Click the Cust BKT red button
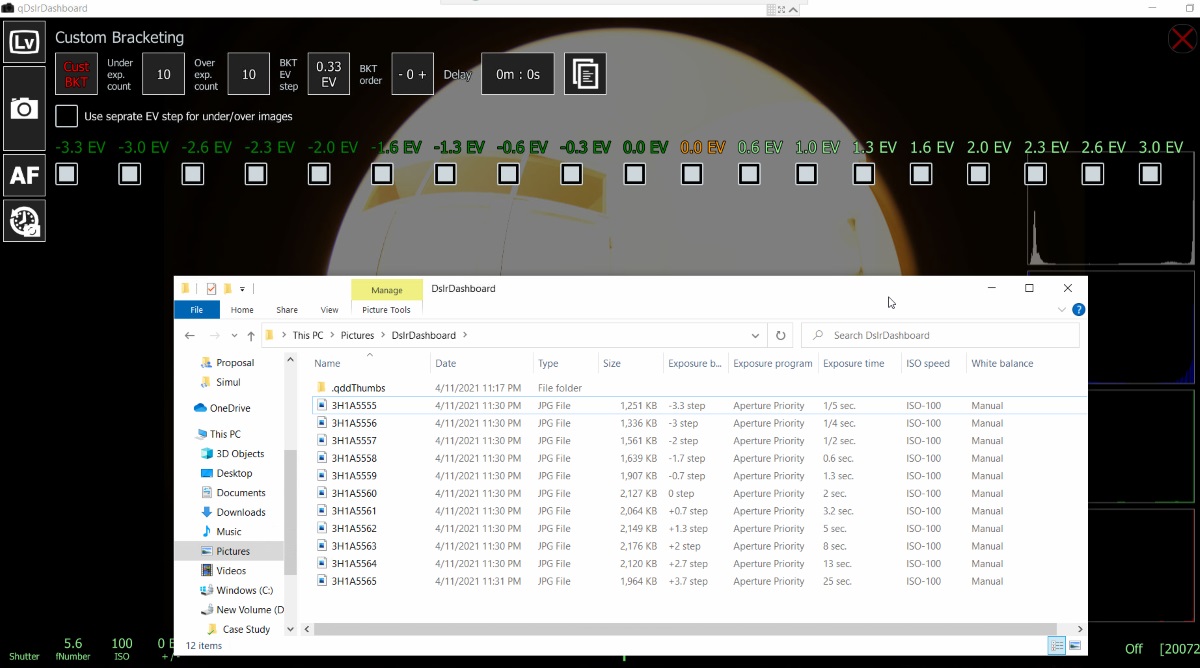1200x668 pixels. pyautogui.click(x=76, y=74)
